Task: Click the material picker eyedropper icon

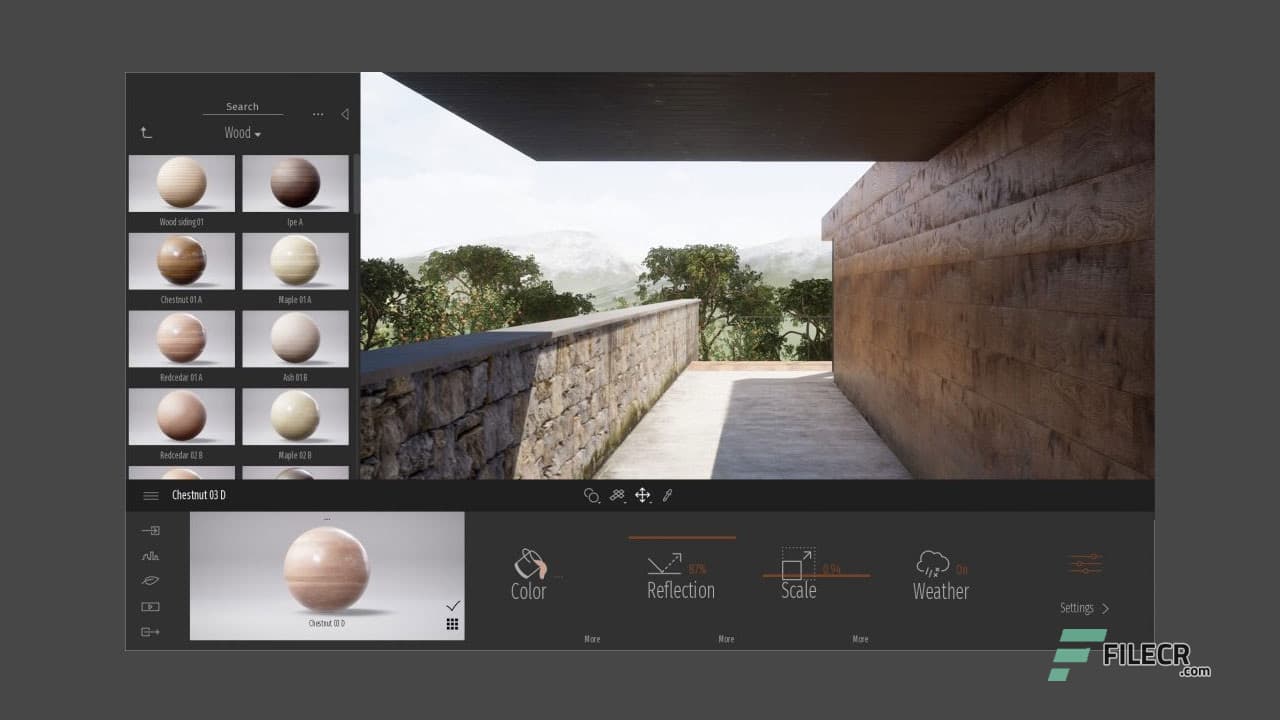Action: [668, 495]
